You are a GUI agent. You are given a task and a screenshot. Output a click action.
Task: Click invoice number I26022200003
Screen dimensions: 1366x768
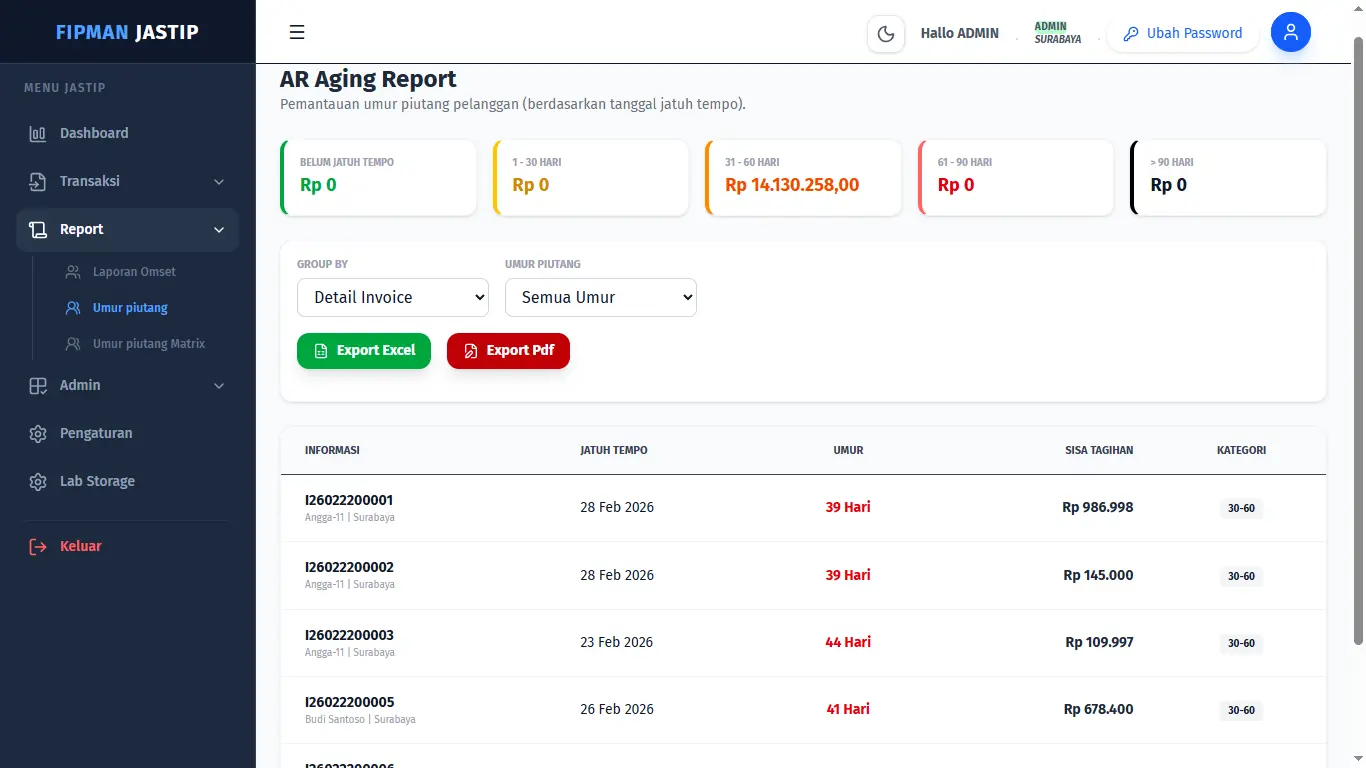click(349, 635)
